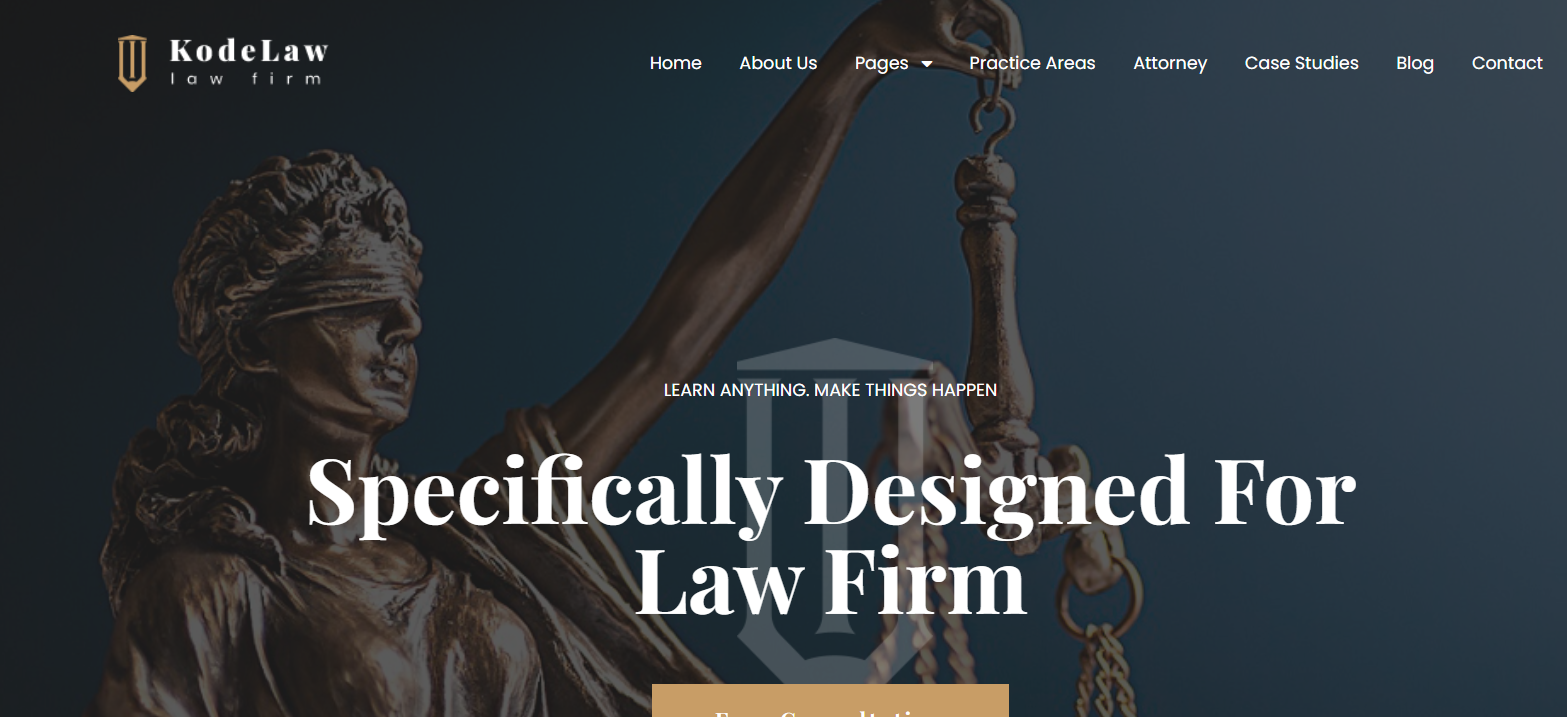Viewport: 1567px width, 717px height.
Task: View the Case Studies page
Action: [1301, 63]
